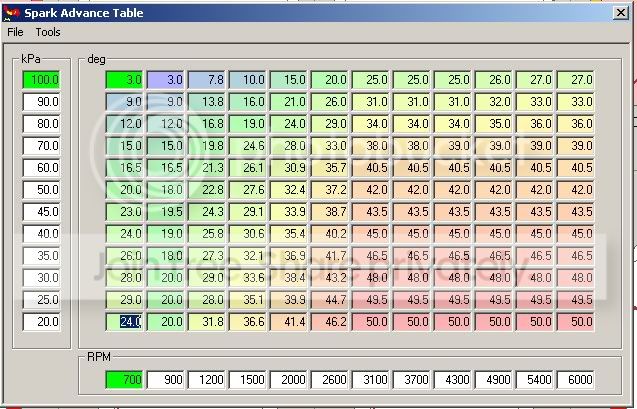
Task: Click the 30.9 deg spark cell
Action: tap(288, 168)
